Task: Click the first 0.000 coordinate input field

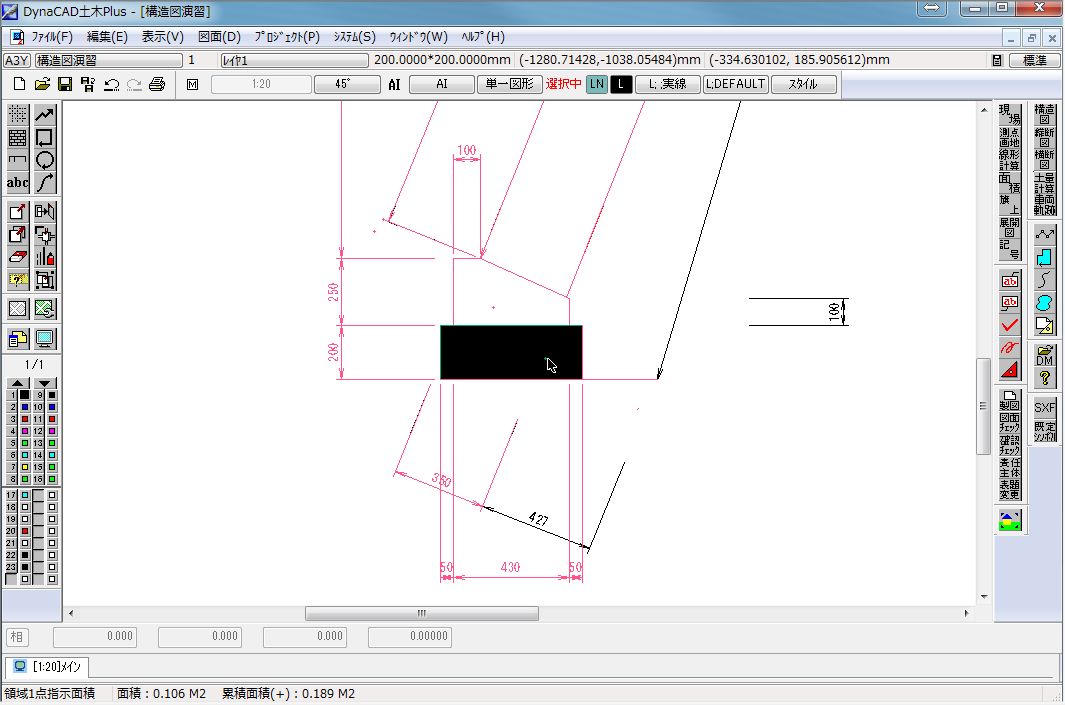Action: [95, 636]
